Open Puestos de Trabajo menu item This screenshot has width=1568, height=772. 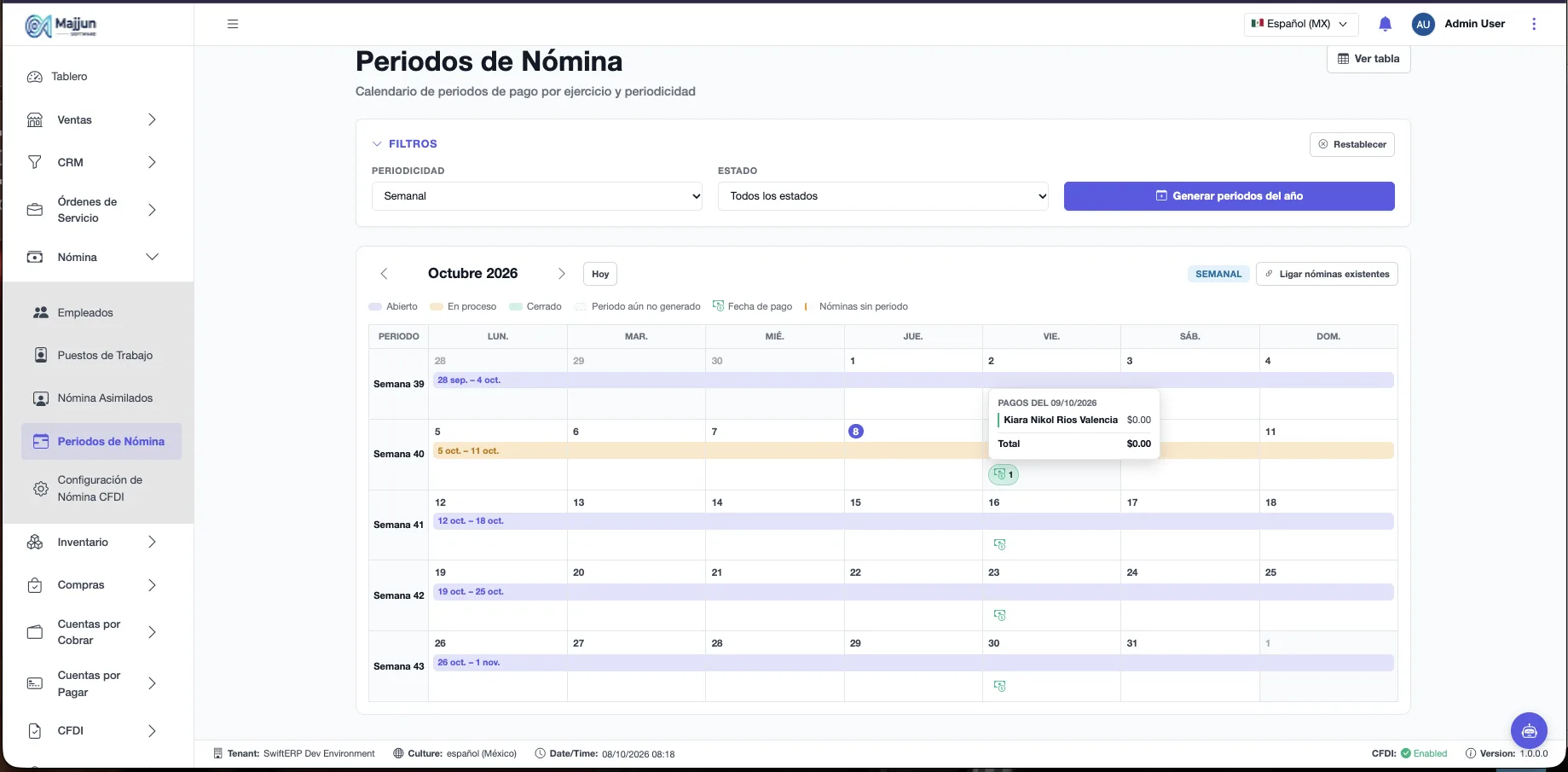pos(105,356)
